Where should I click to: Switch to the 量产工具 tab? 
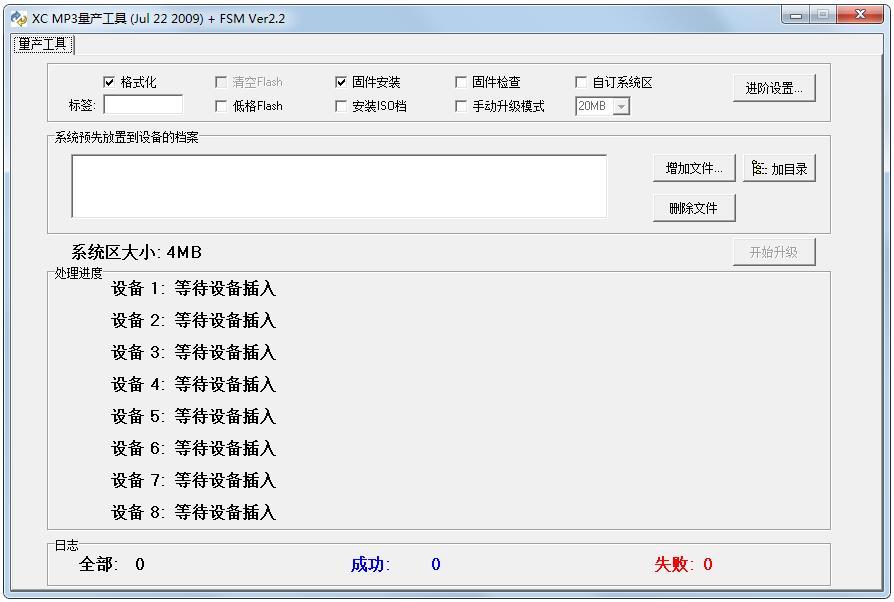click(42, 44)
